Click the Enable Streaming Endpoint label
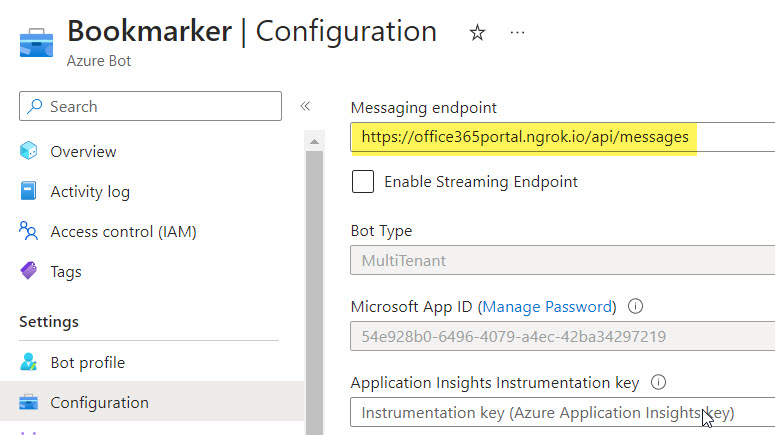The width and height of the screenshot is (775, 435). click(481, 182)
